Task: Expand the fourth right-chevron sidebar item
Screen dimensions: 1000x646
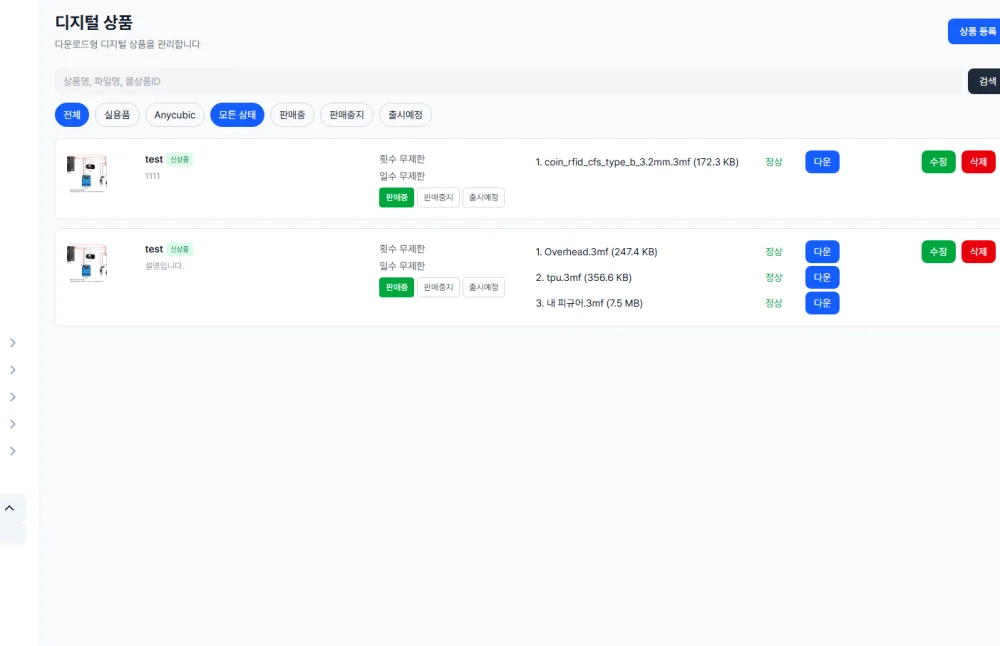Action: (13, 424)
